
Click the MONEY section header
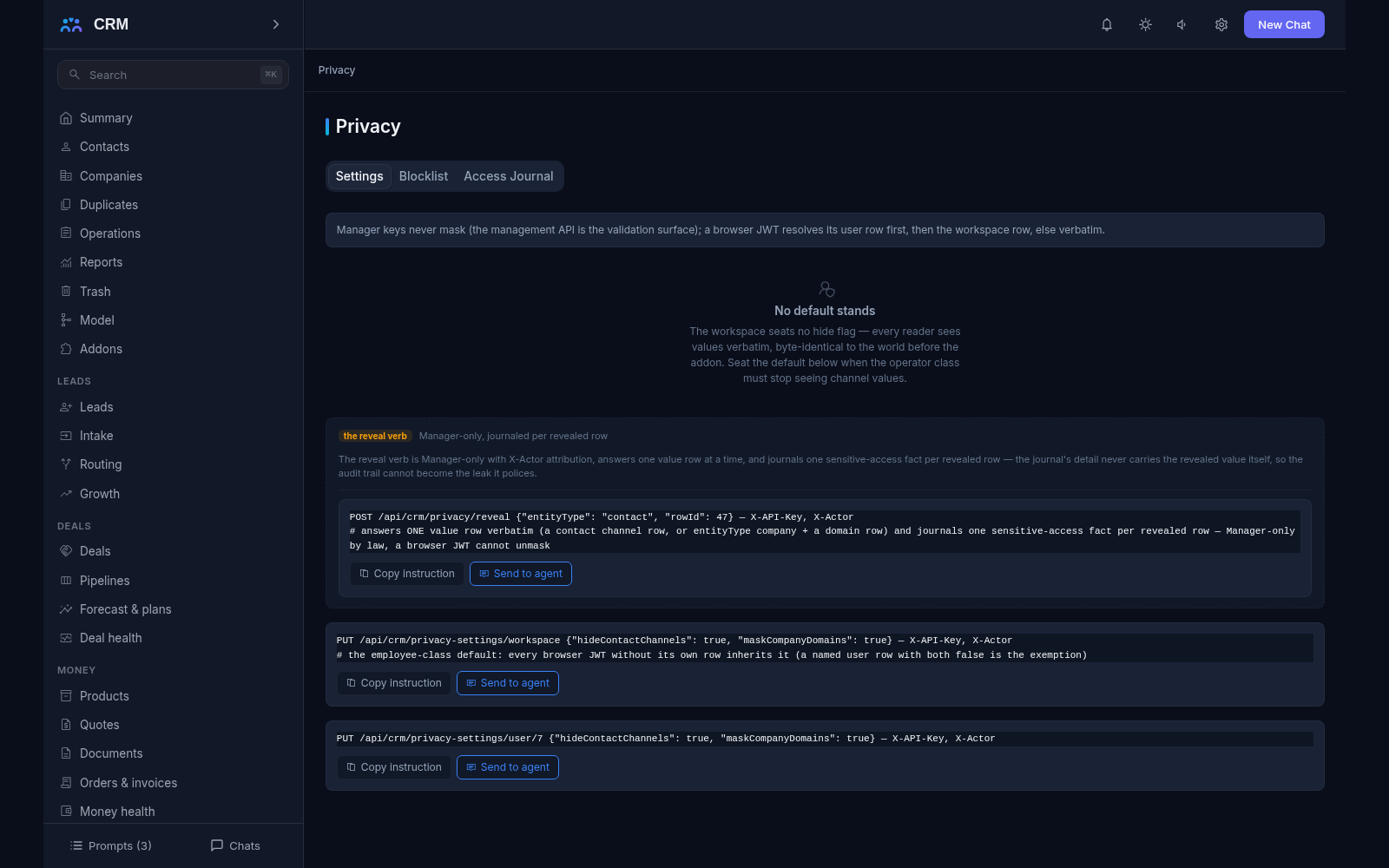point(76,670)
